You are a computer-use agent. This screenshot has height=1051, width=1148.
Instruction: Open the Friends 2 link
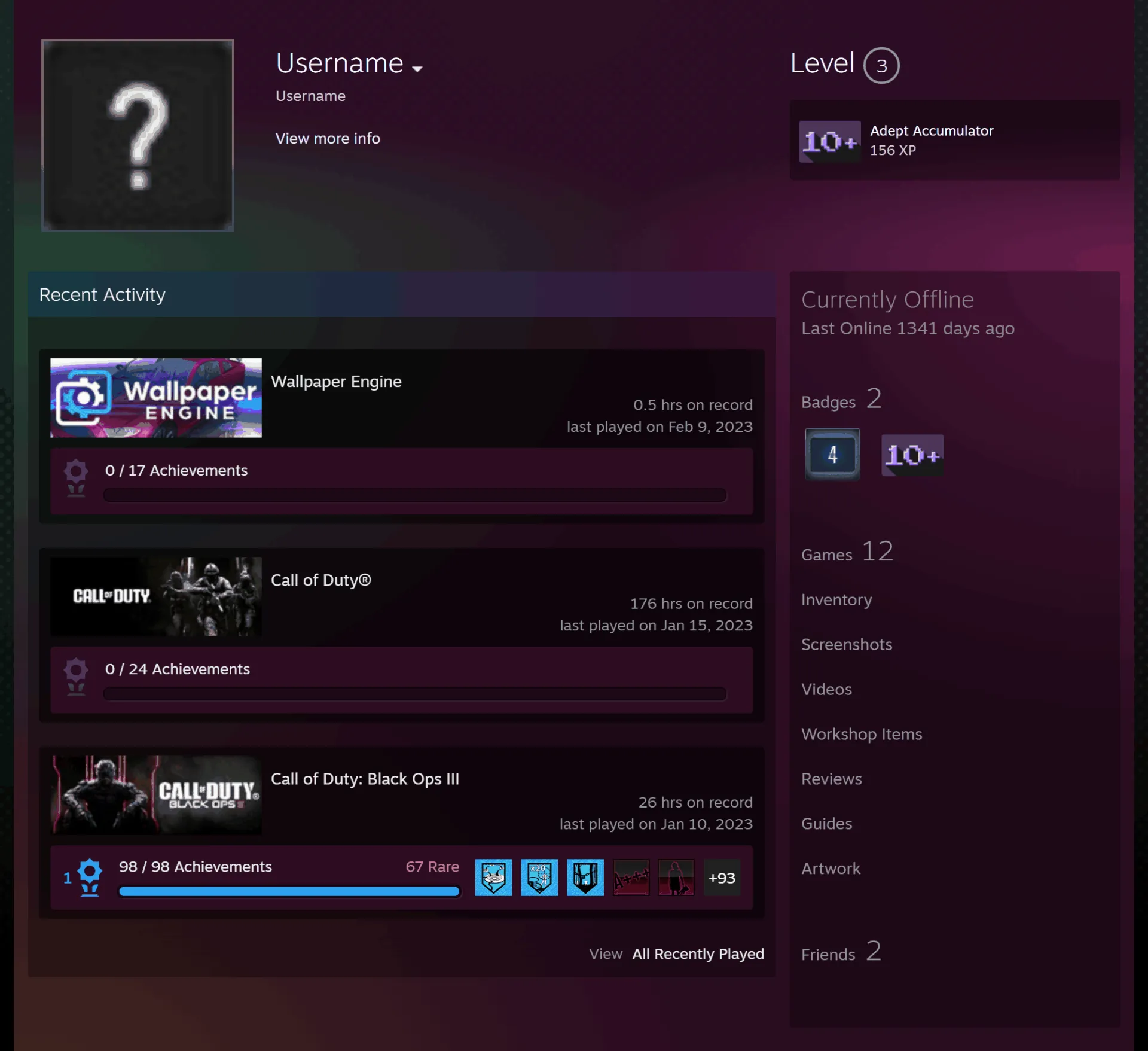[841, 952]
